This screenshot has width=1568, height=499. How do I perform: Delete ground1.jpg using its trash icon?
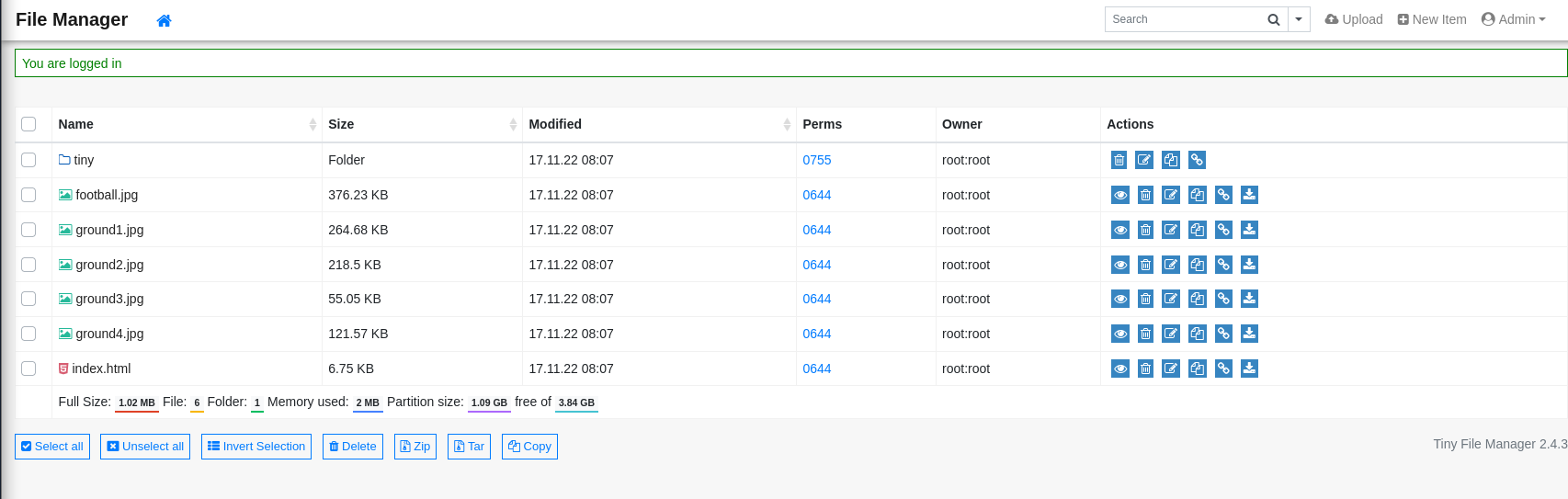[1145, 230]
